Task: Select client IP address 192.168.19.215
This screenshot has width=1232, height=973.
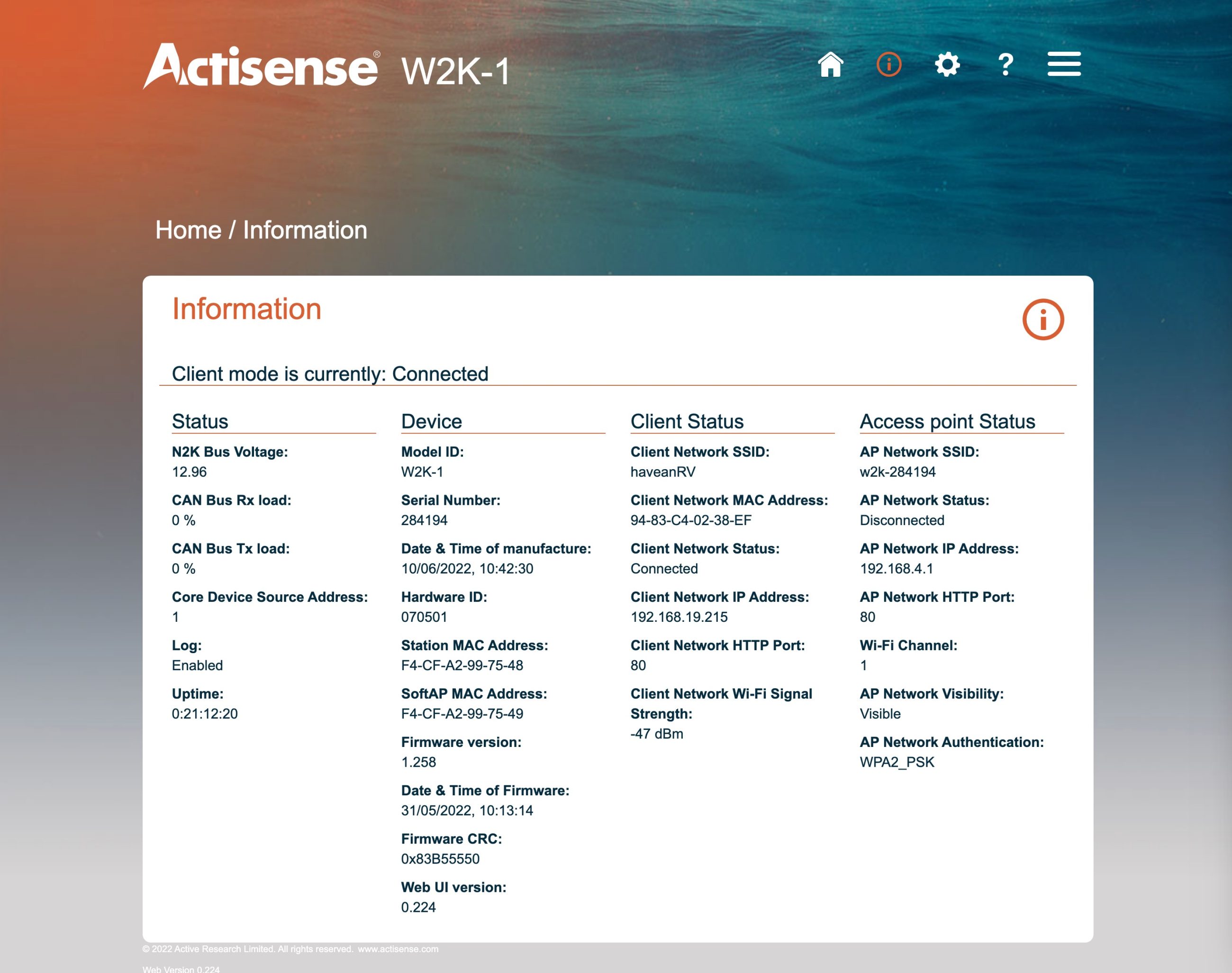Action: (679, 617)
